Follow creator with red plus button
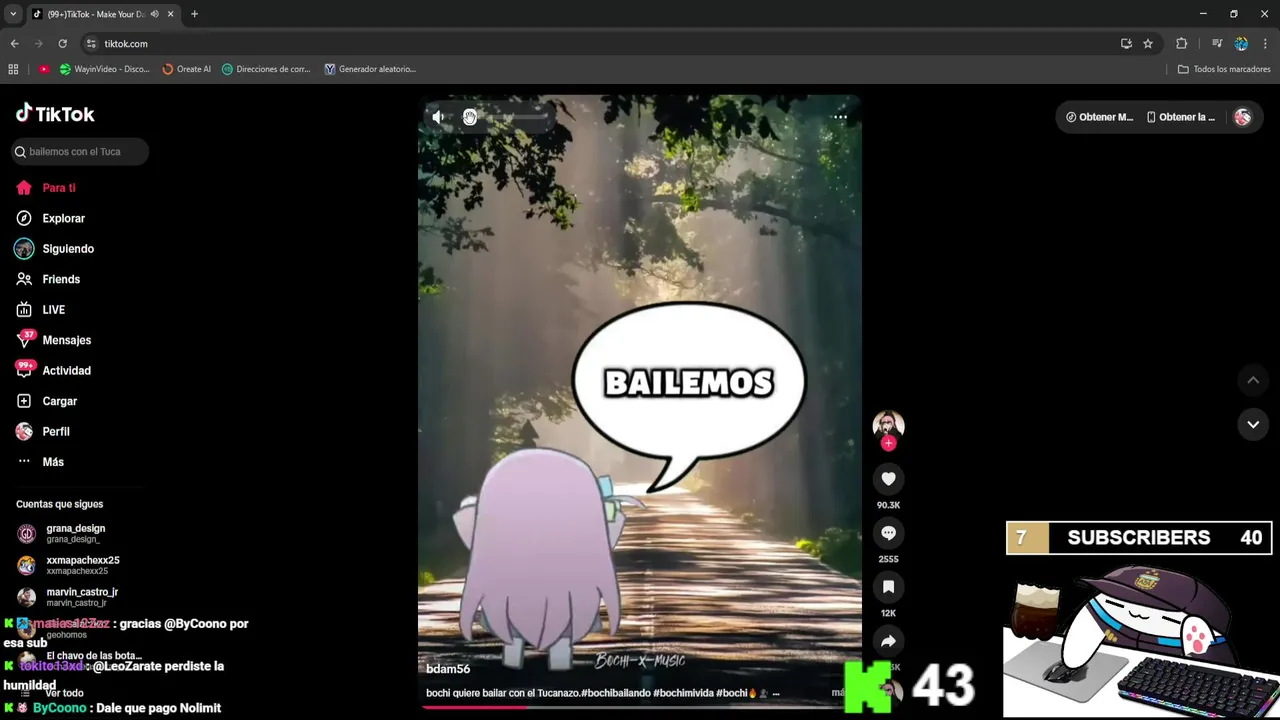 pyautogui.click(x=888, y=443)
